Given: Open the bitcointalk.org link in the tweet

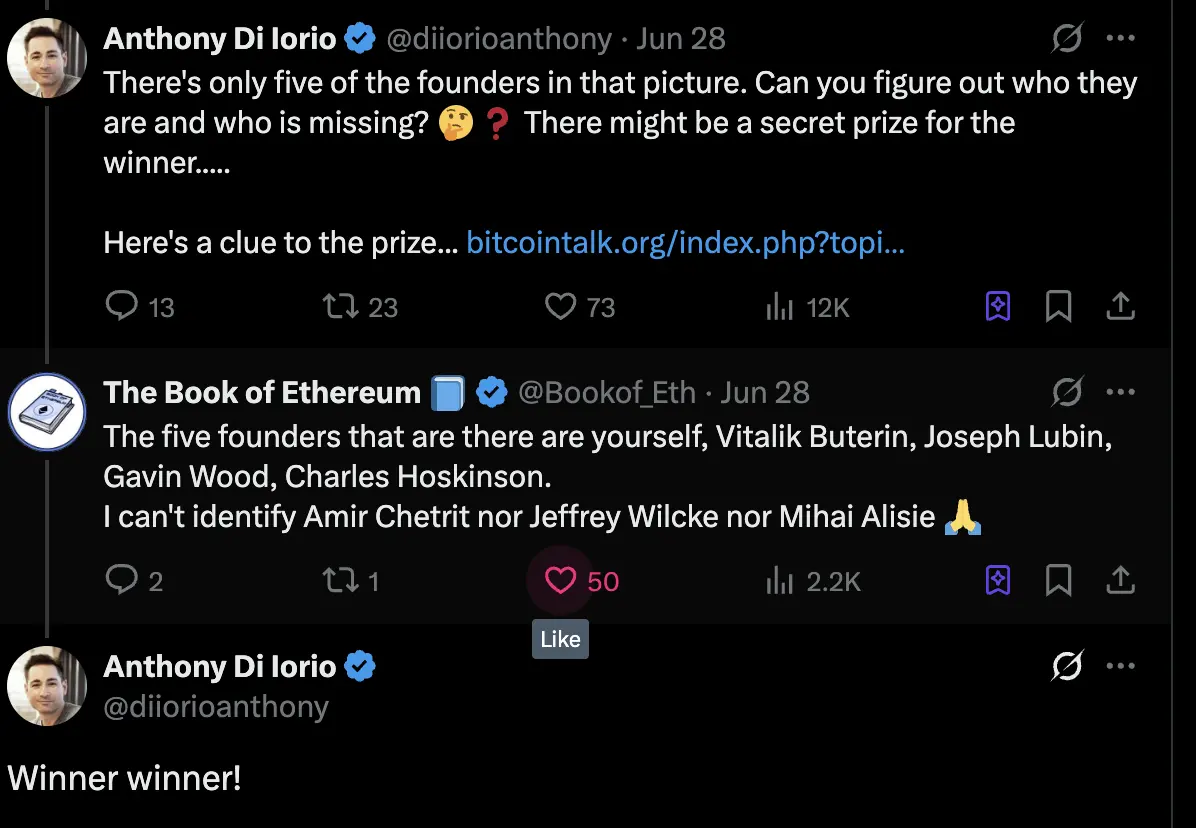Looking at the screenshot, I should click(683, 242).
